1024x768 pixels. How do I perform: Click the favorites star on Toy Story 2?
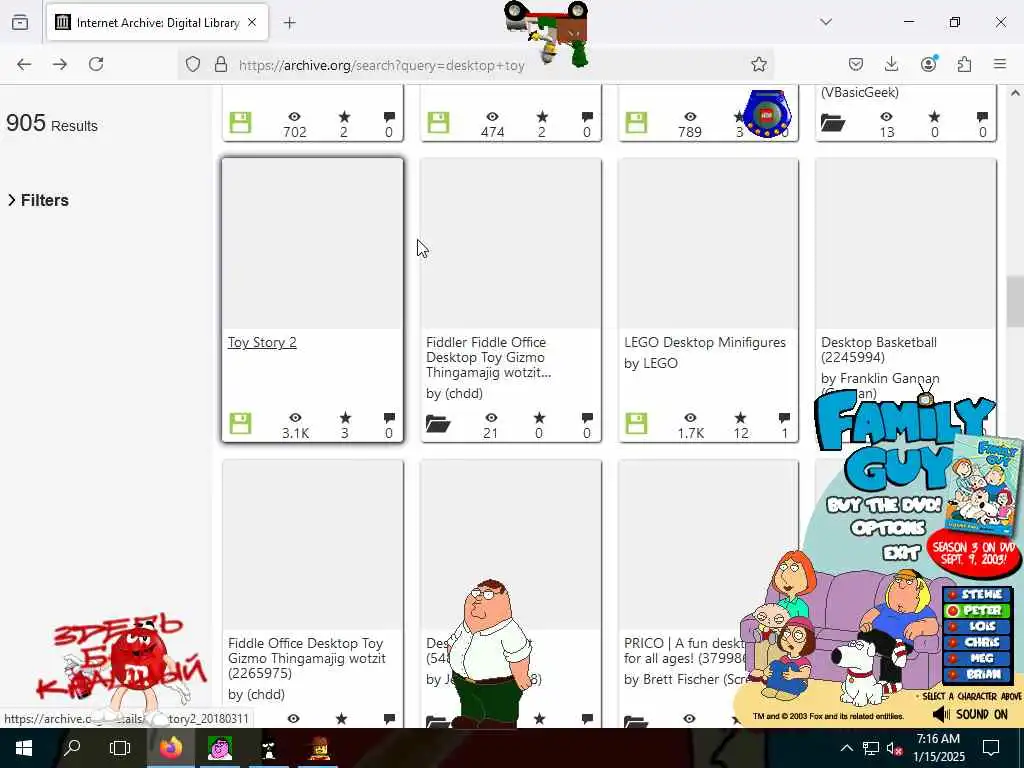coord(345,417)
